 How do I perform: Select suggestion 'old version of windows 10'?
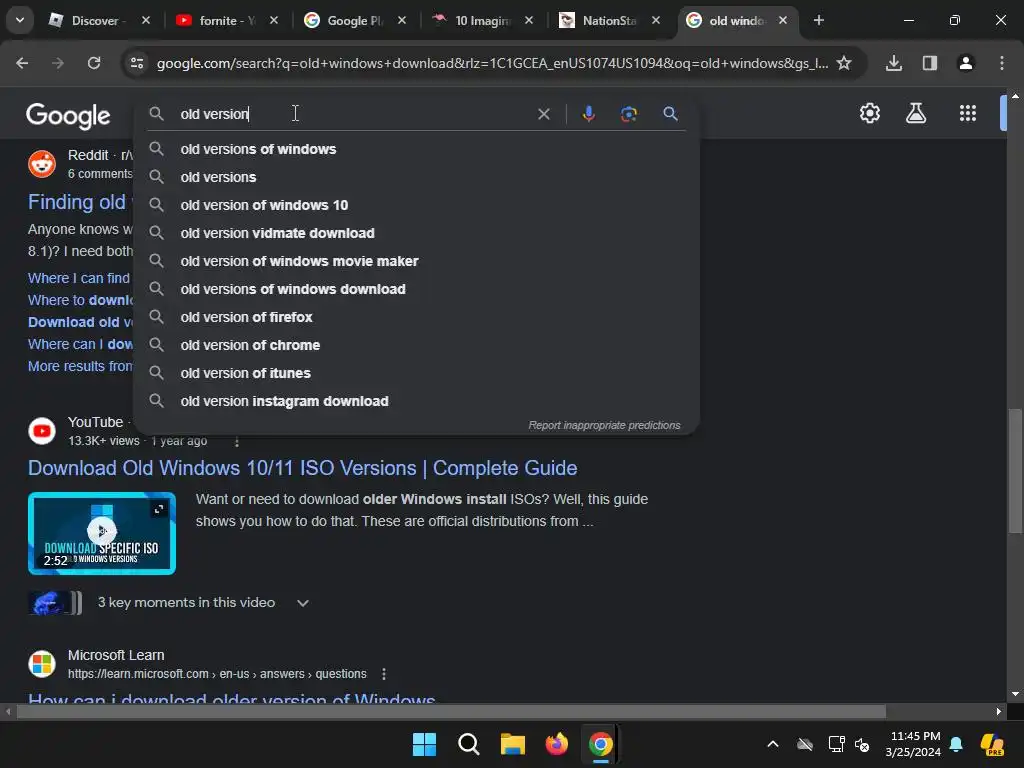click(x=417, y=205)
